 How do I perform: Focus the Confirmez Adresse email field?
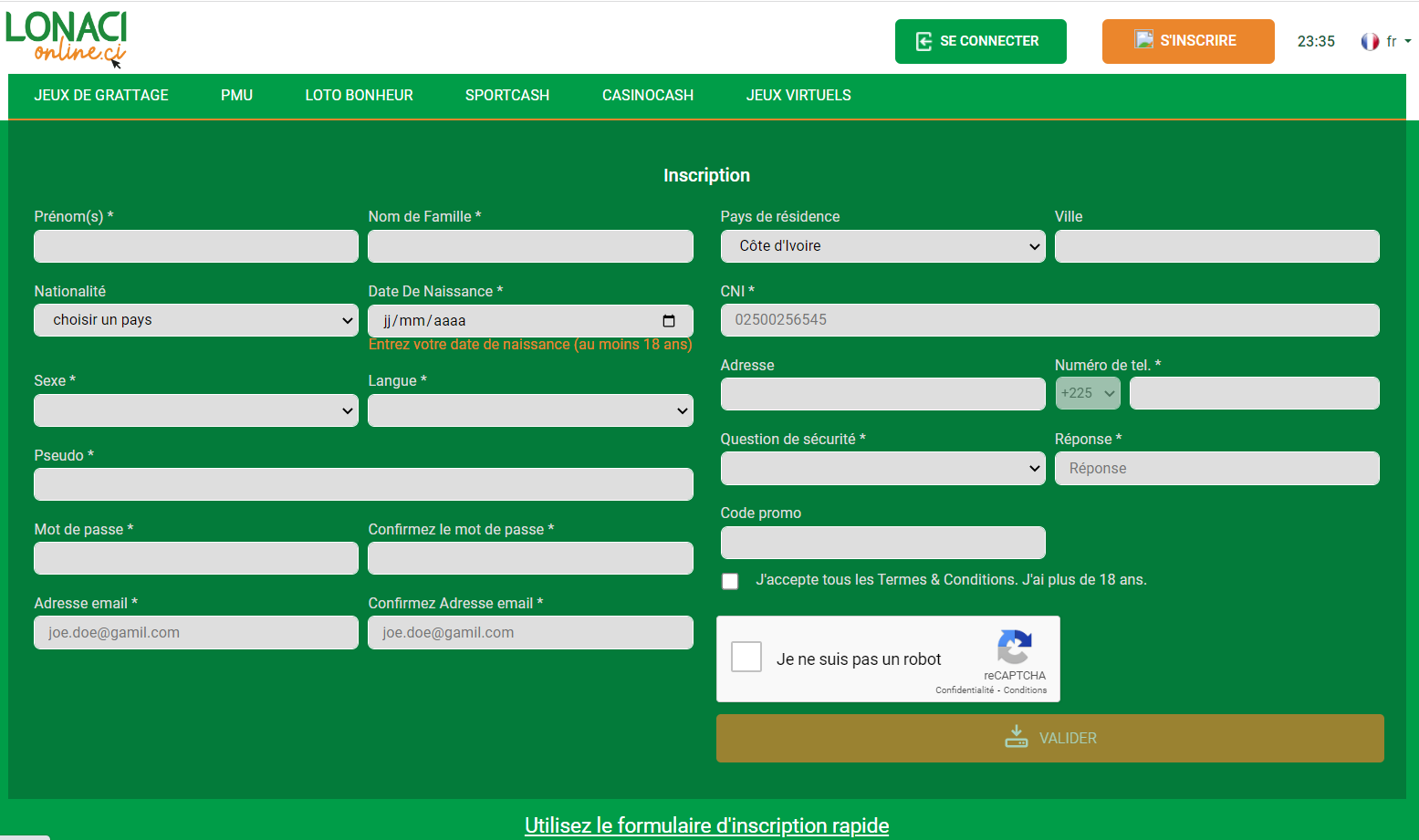click(530, 632)
